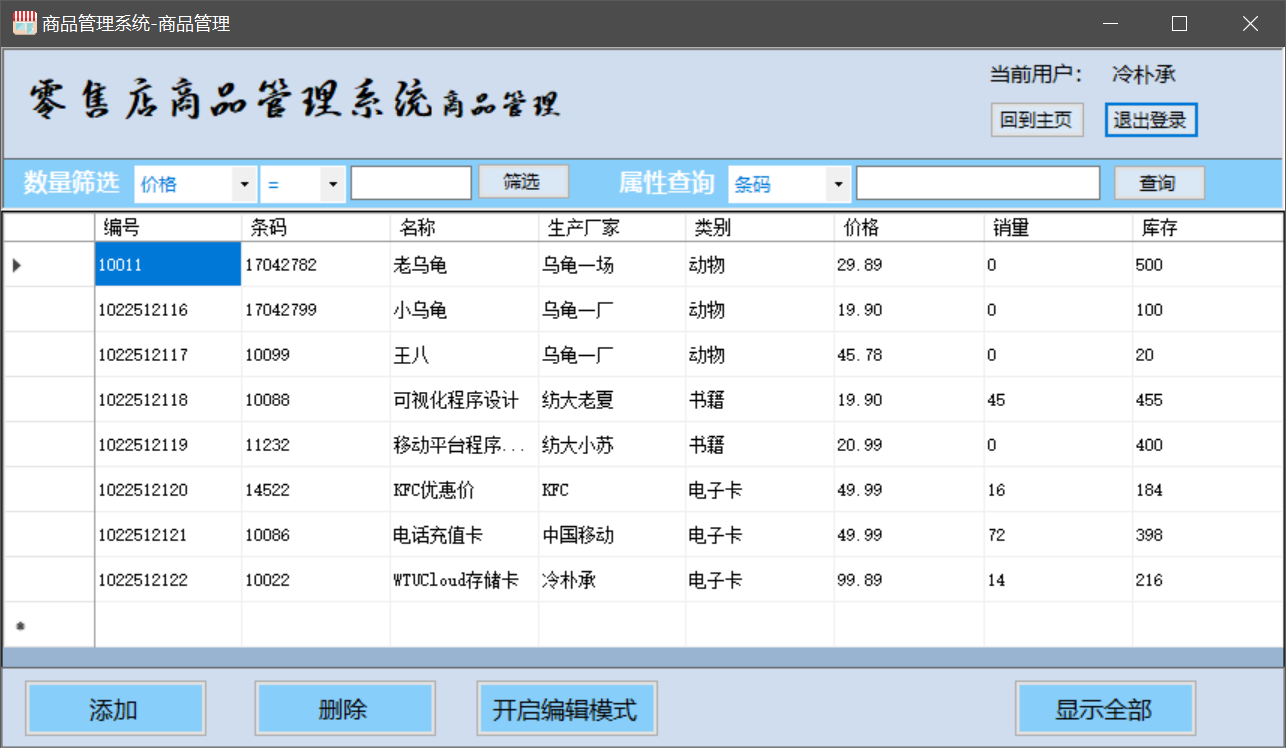
Task: Select stock cell 216
Action: (x=1208, y=580)
